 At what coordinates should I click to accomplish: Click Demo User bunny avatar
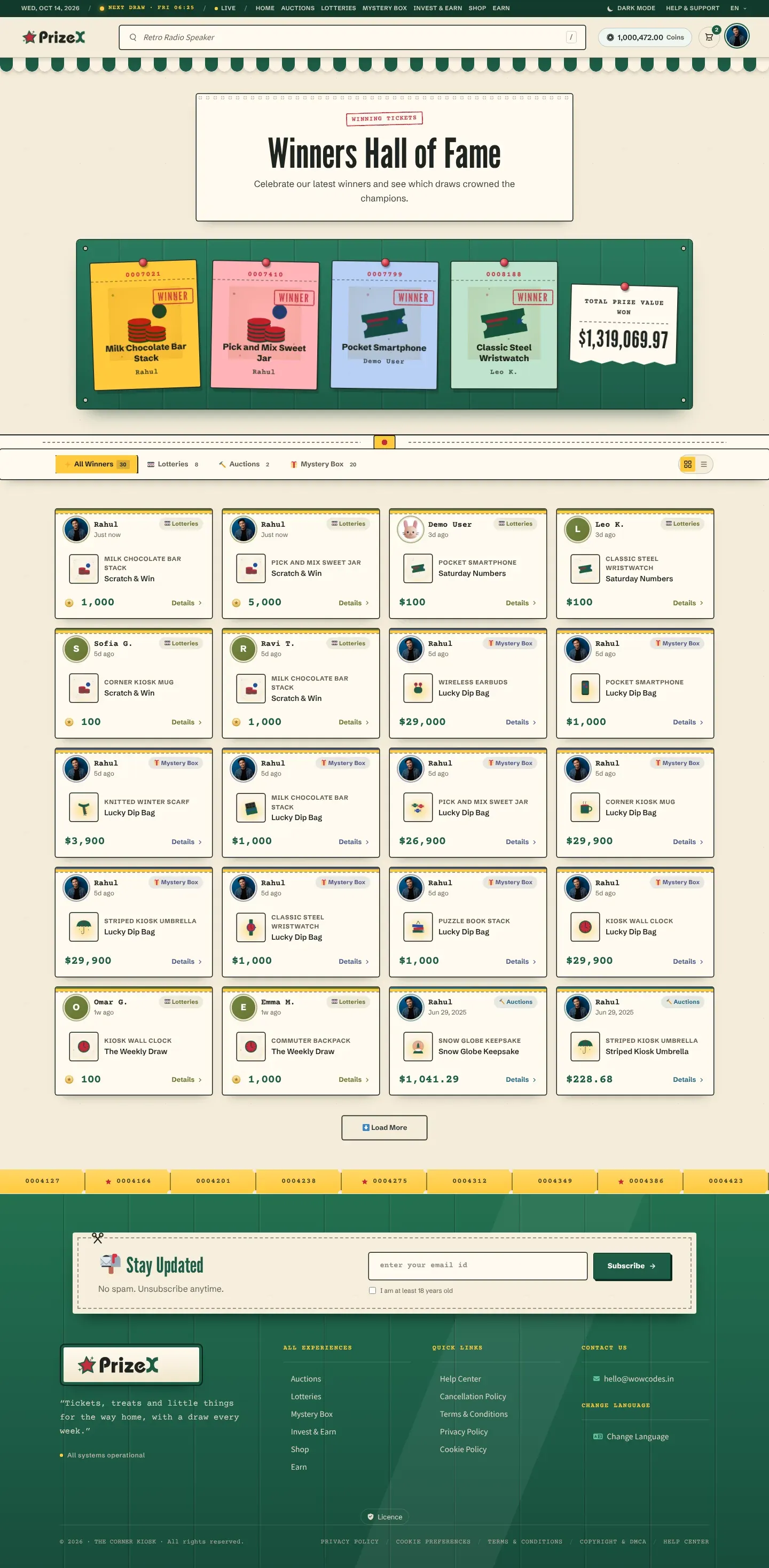(x=411, y=529)
